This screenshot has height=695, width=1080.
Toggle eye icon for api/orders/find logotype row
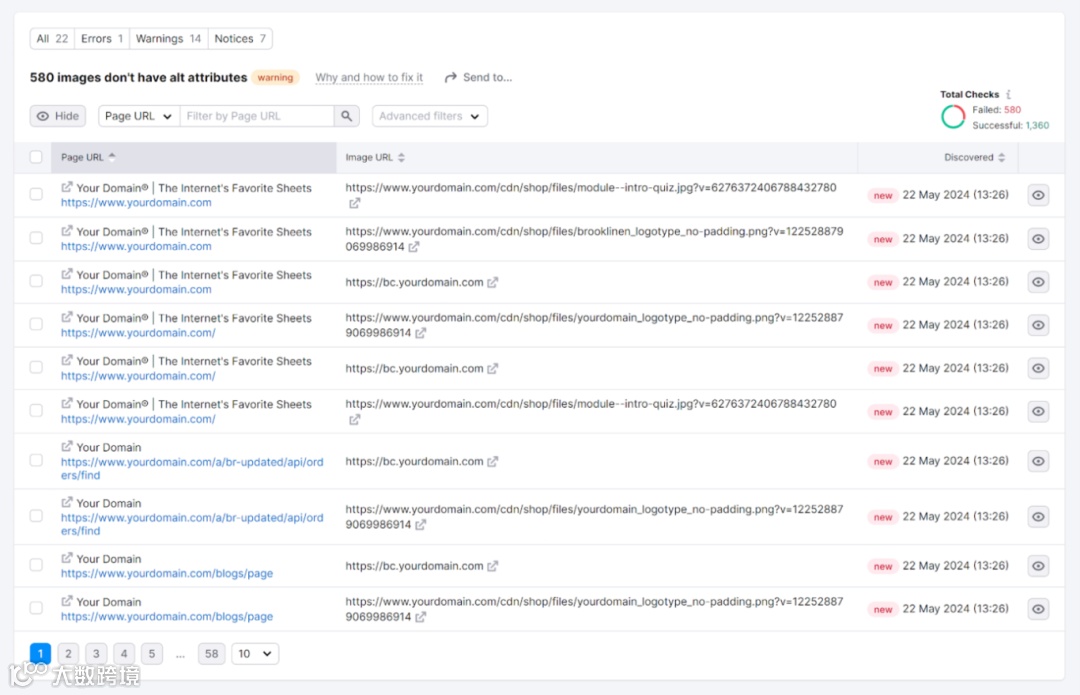coord(1038,517)
